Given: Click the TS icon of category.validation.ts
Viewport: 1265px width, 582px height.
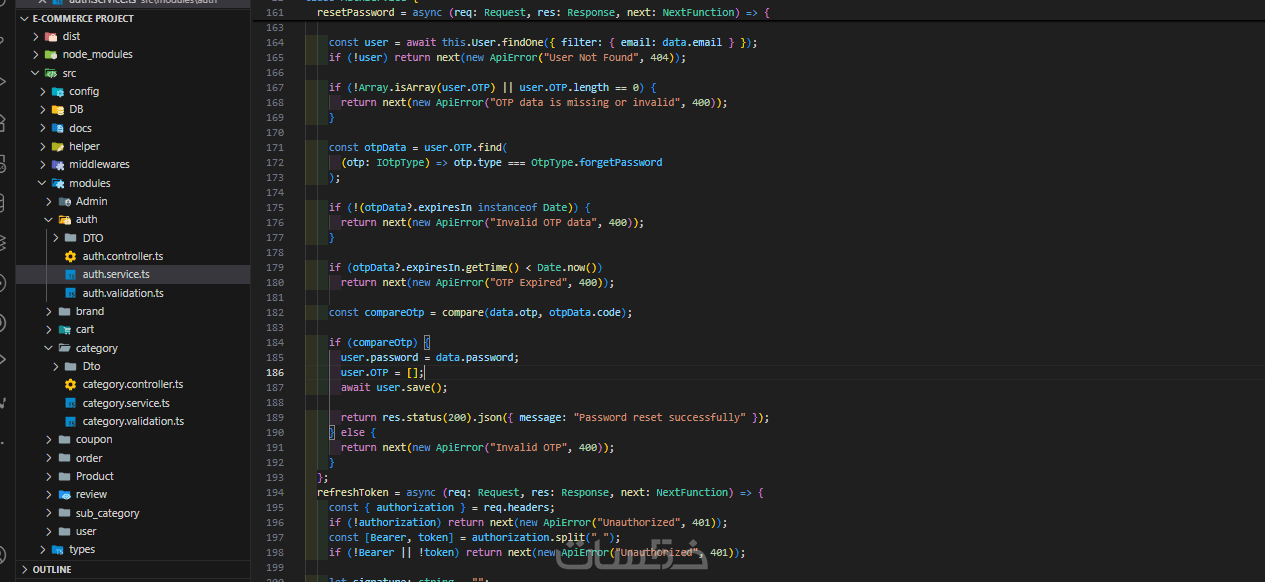Looking at the screenshot, I should tap(70, 421).
